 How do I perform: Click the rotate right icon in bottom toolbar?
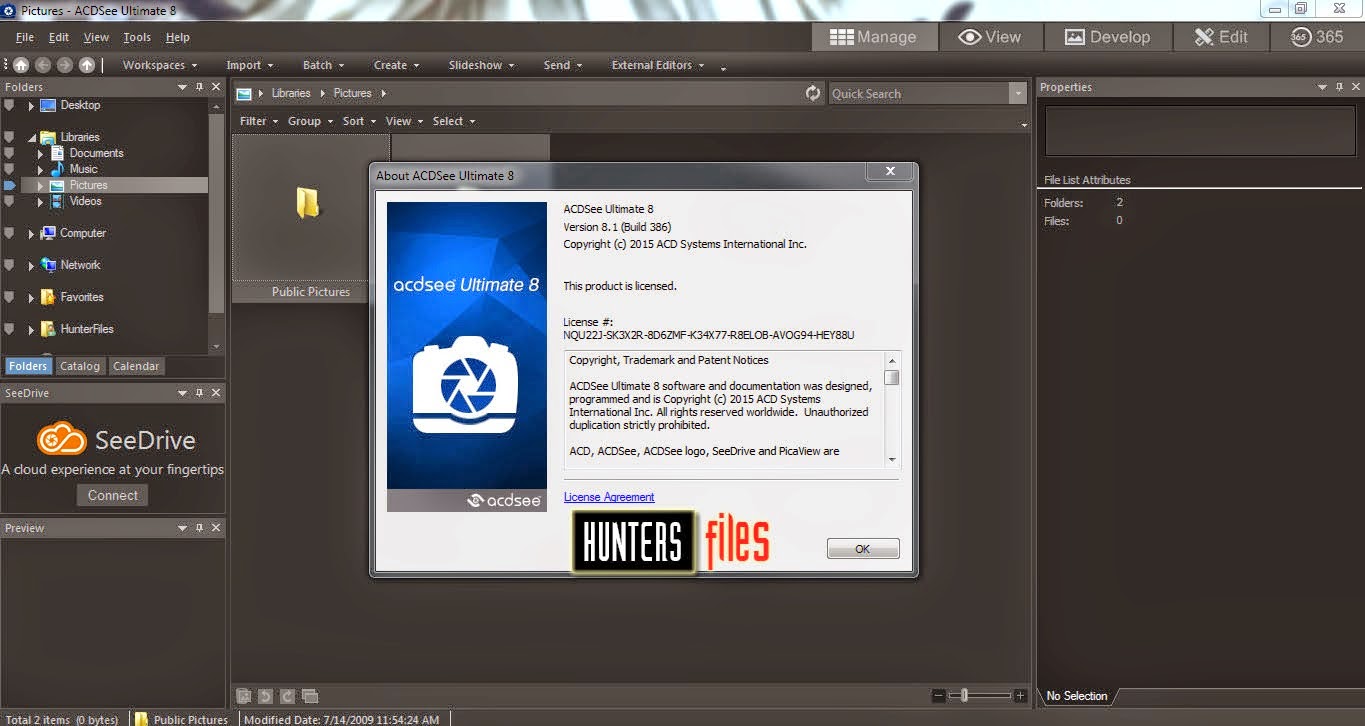[287, 696]
